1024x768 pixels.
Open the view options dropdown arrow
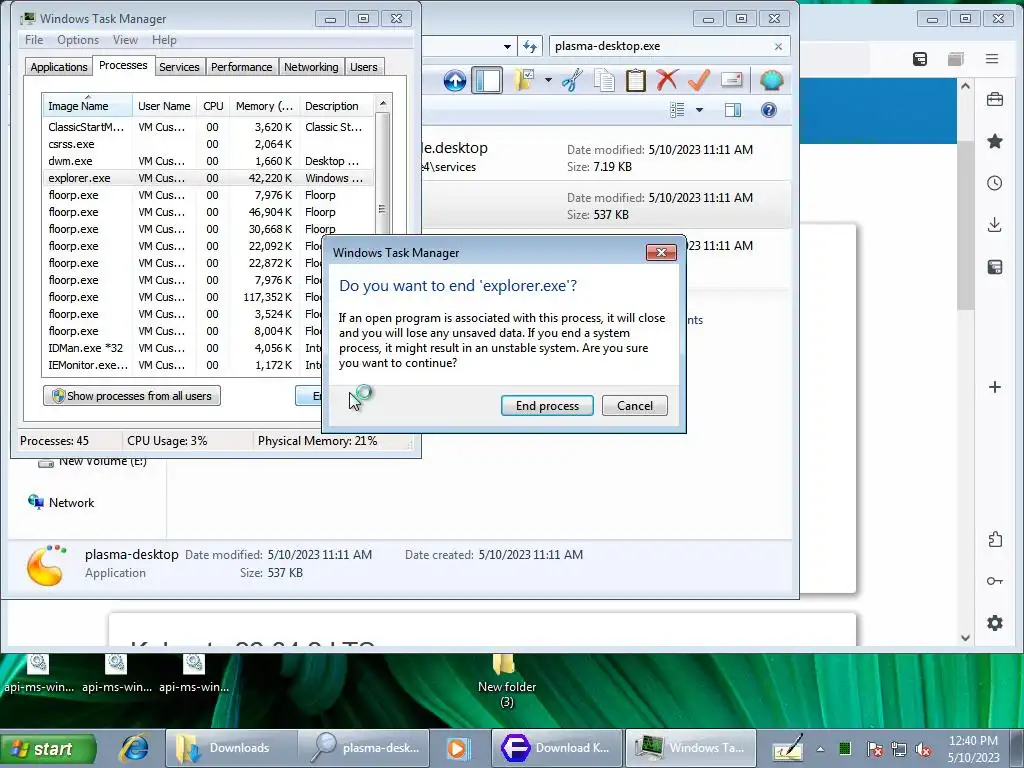click(699, 110)
